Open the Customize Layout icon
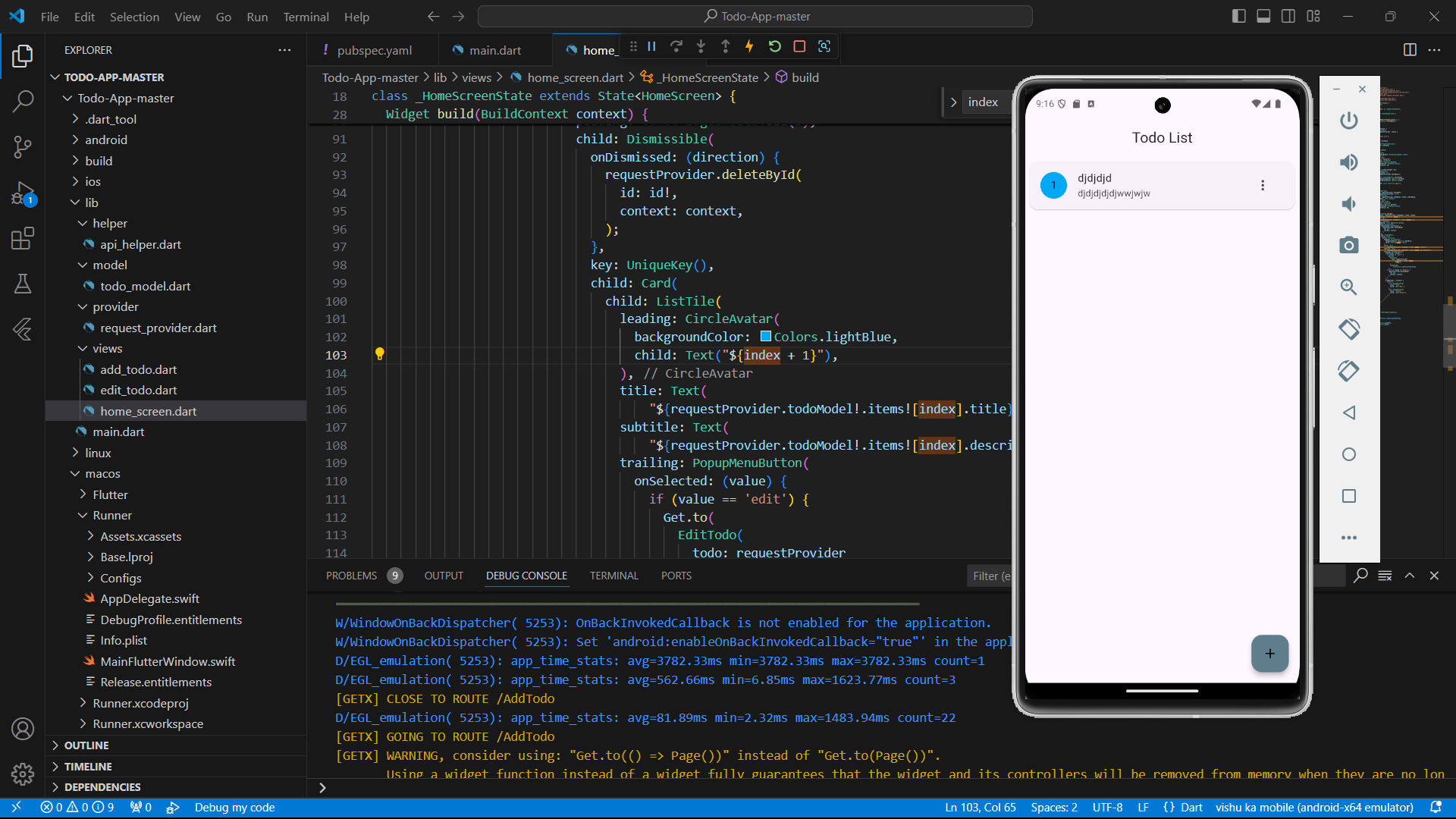The width and height of the screenshot is (1456, 819). 1313,16
